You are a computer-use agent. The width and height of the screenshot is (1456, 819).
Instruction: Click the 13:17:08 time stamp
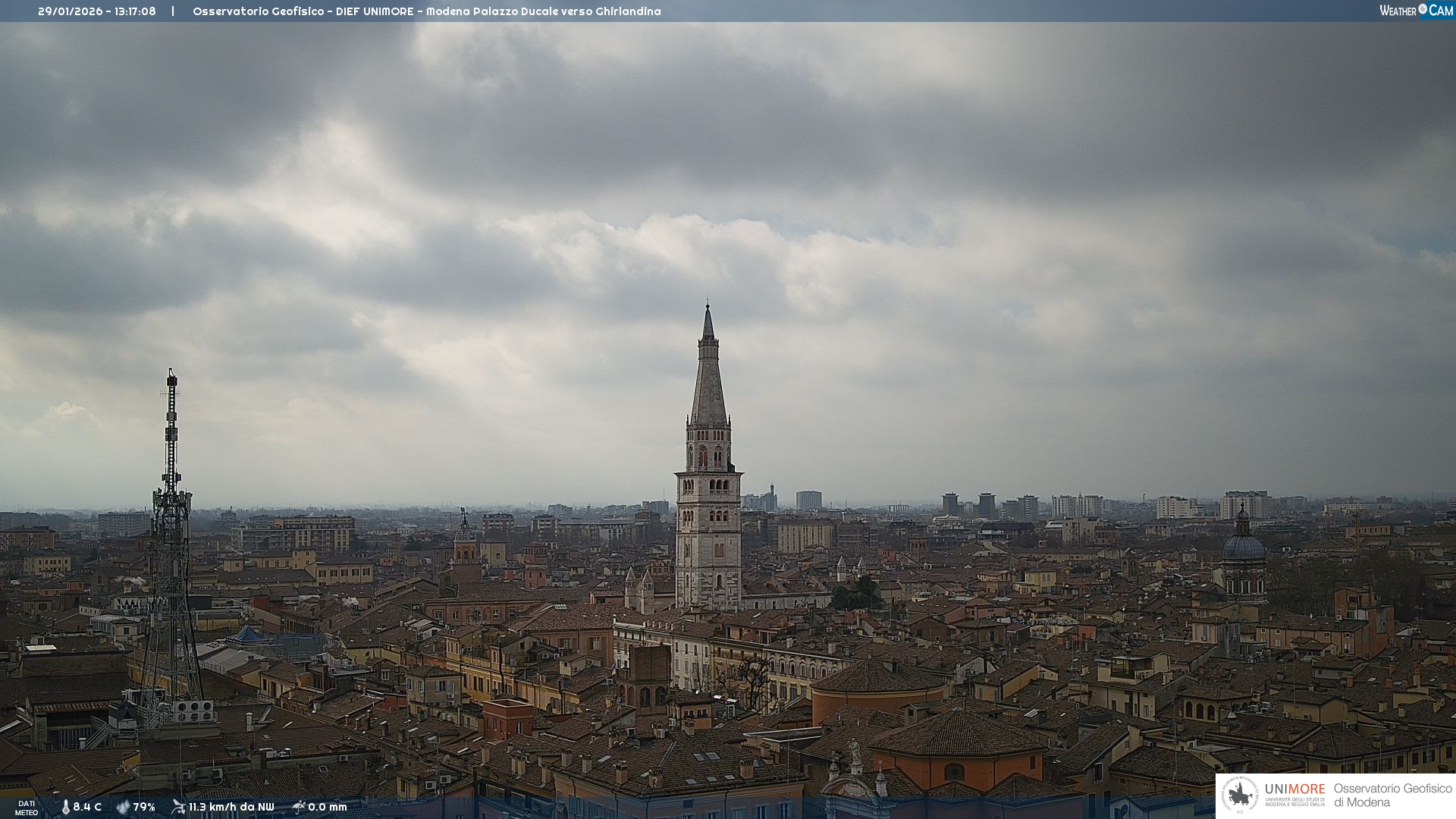135,11
